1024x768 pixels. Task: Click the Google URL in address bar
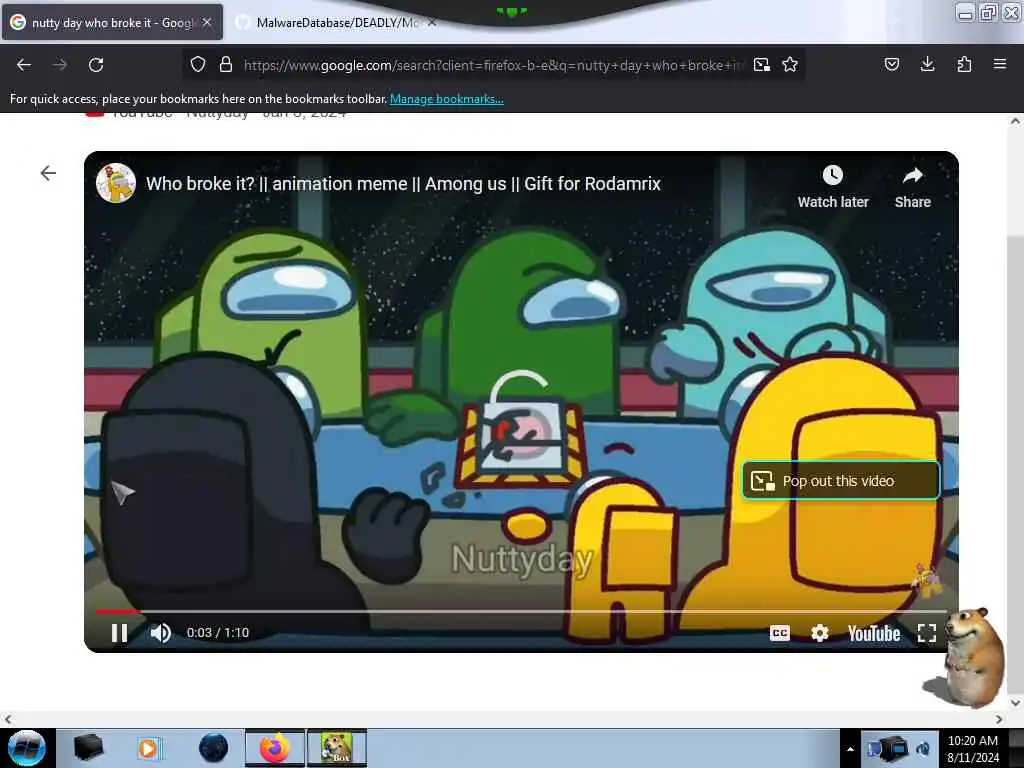493,65
